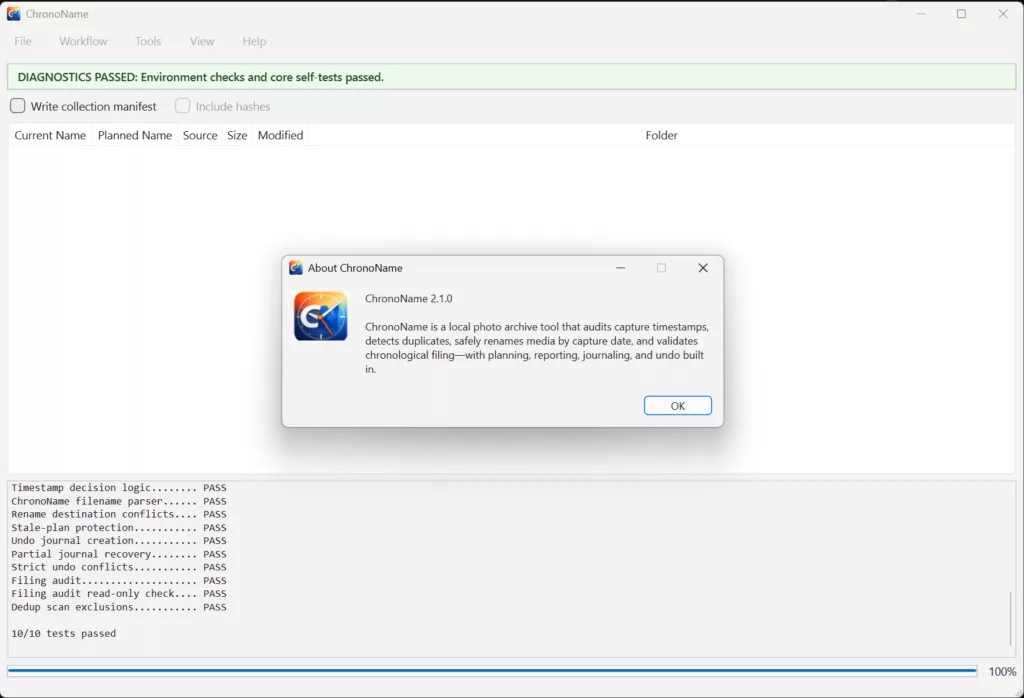Sort by the Folder column header
The image size is (1024, 698).
[x=662, y=135]
